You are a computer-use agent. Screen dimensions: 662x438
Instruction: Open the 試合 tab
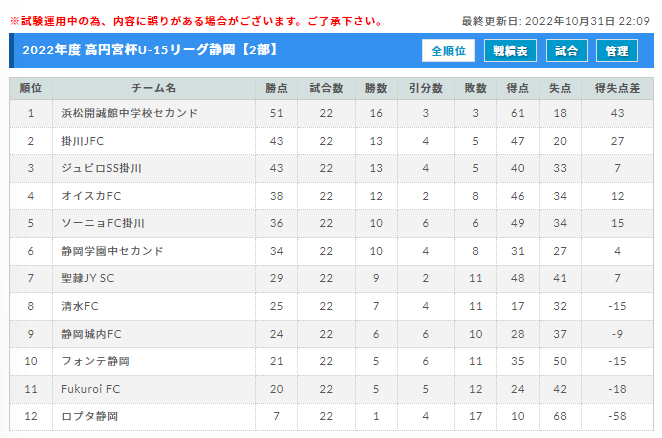coord(566,50)
